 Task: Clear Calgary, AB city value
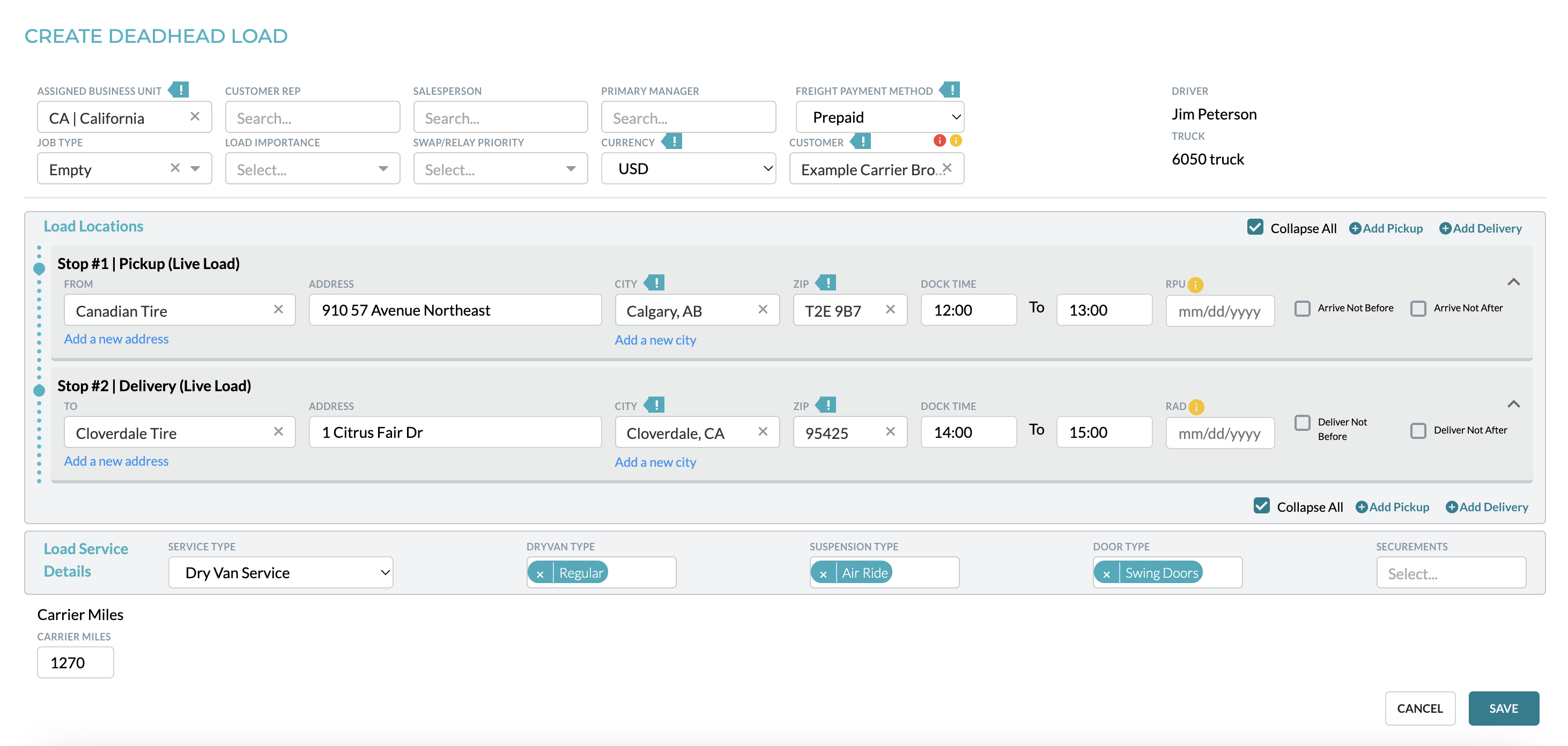tap(763, 309)
